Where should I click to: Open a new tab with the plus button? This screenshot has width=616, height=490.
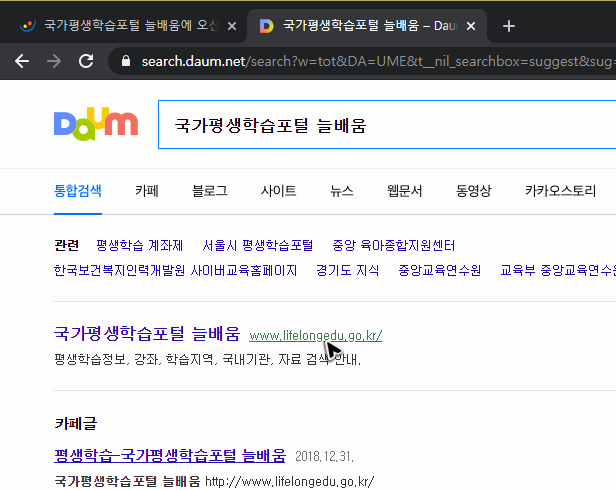coord(509,26)
